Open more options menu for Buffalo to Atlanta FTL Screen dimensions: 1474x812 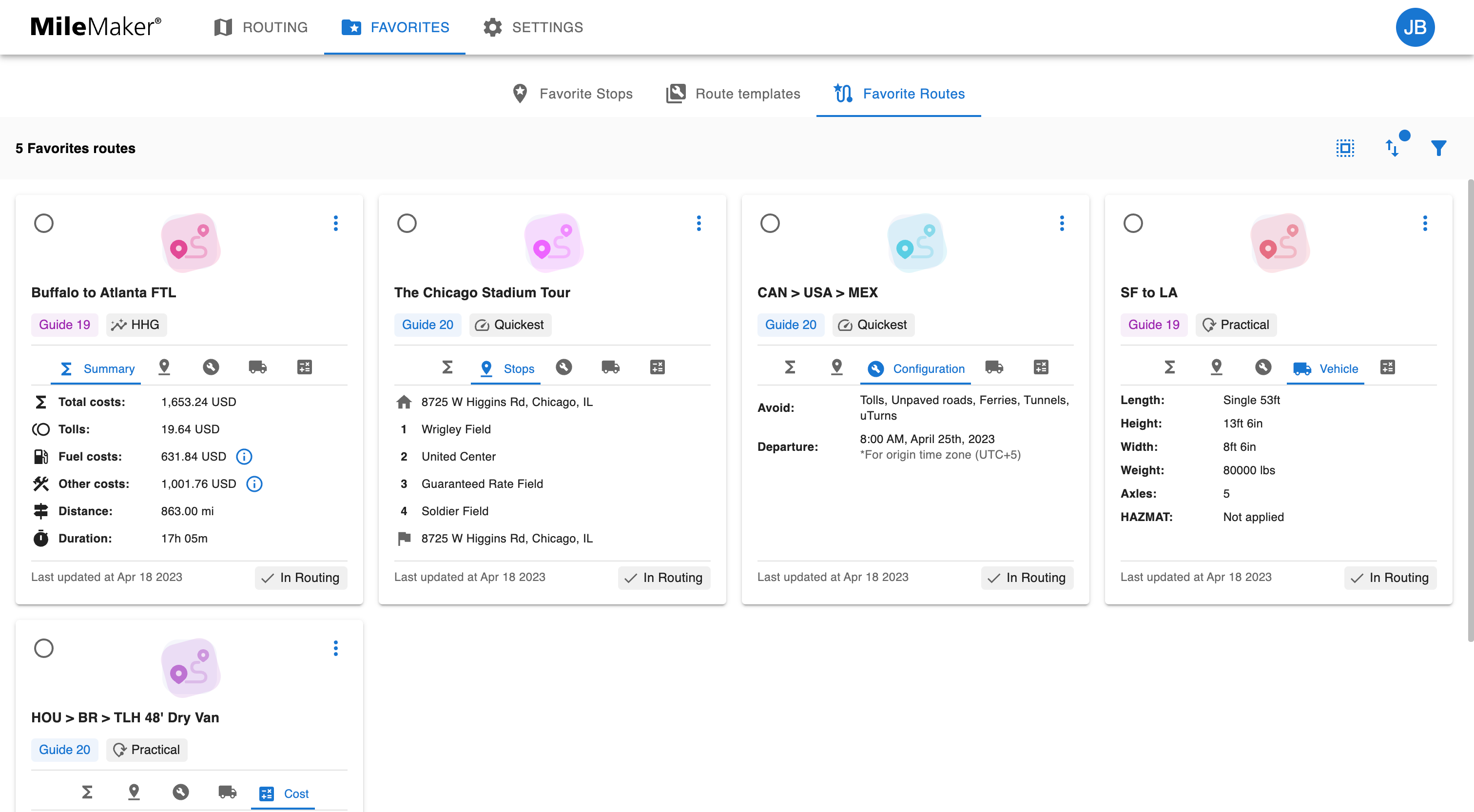pos(336,223)
